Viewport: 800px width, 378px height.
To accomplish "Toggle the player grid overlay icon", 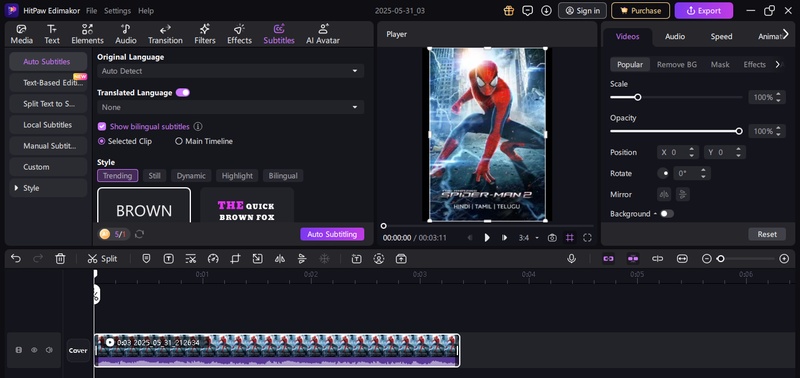I will point(569,238).
